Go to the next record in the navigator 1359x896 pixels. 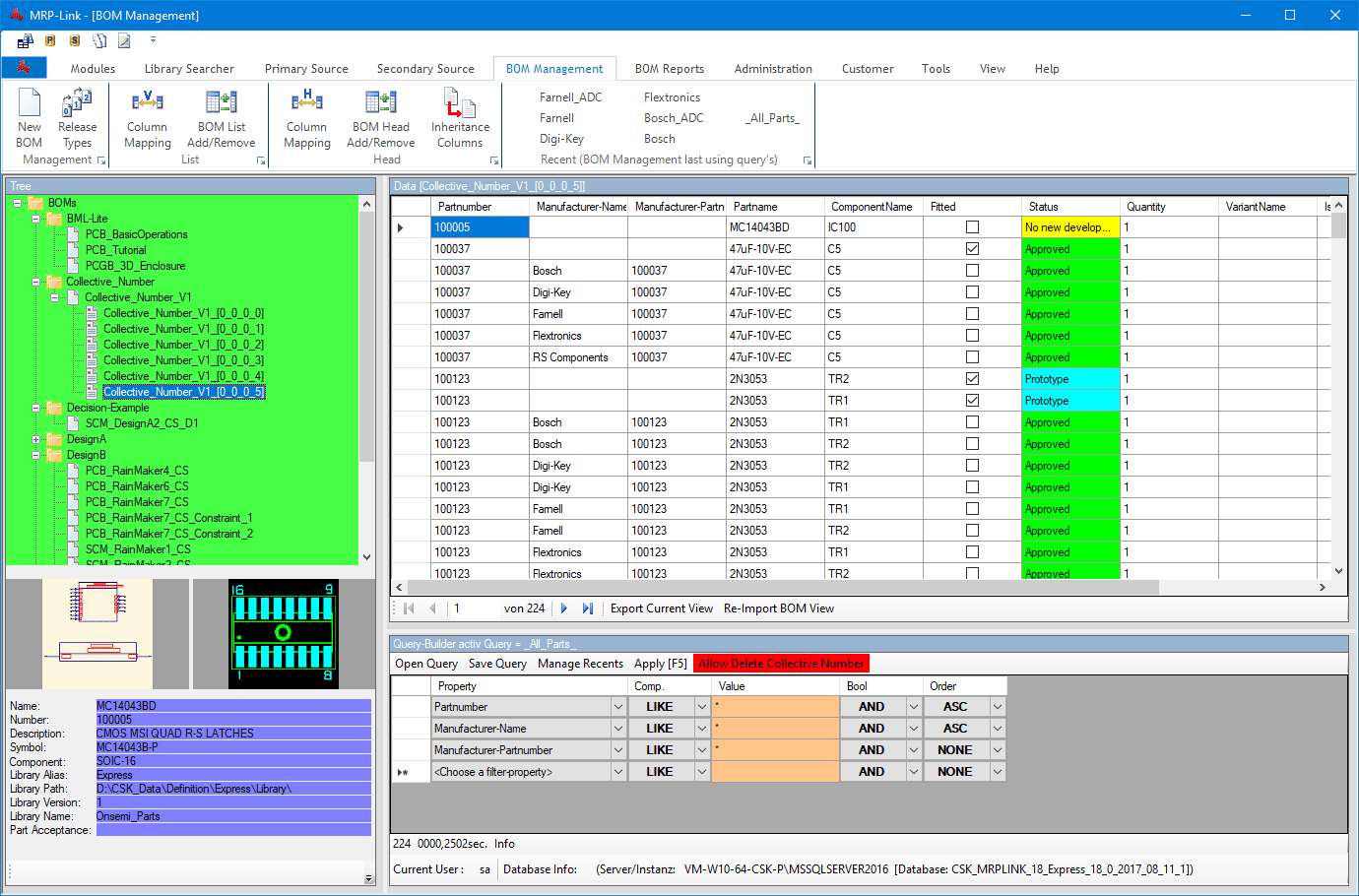coord(564,608)
